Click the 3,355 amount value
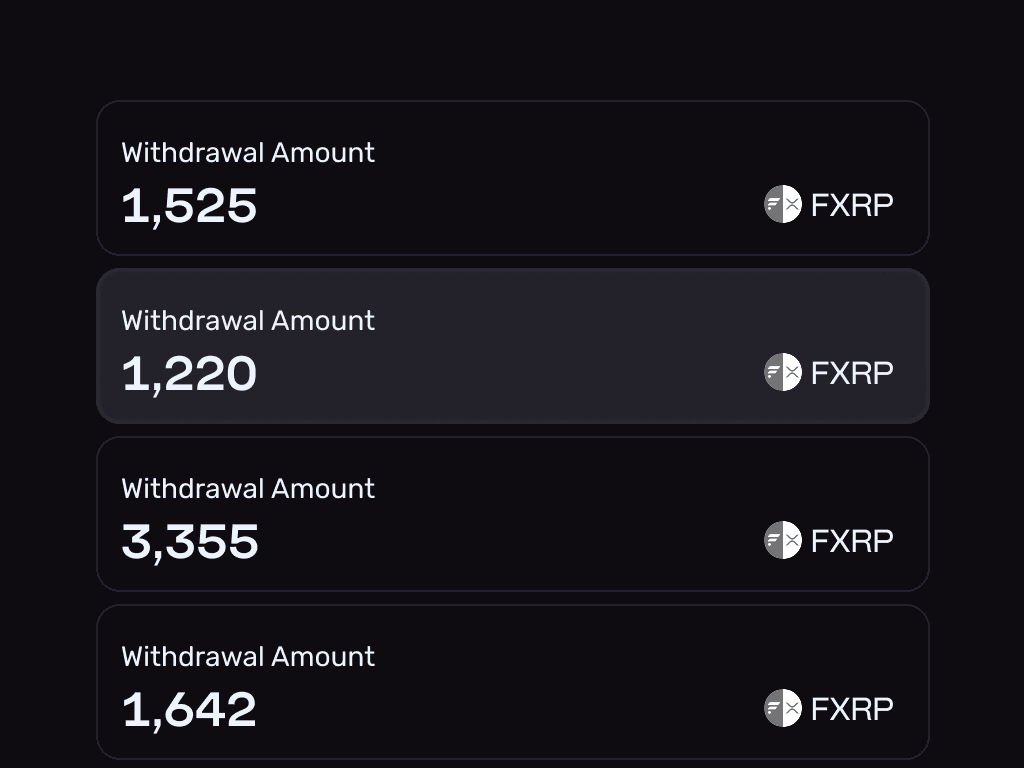 (x=190, y=542)
